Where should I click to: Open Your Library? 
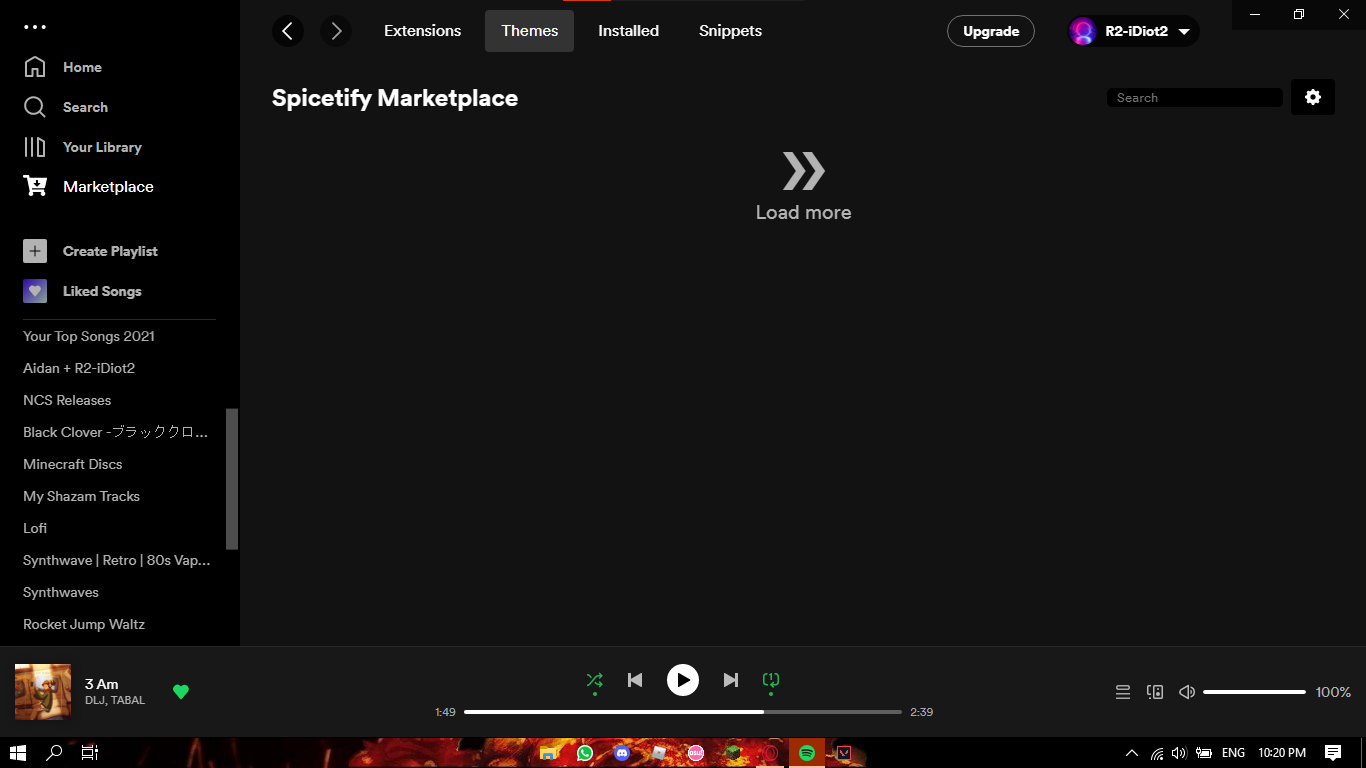83,147
